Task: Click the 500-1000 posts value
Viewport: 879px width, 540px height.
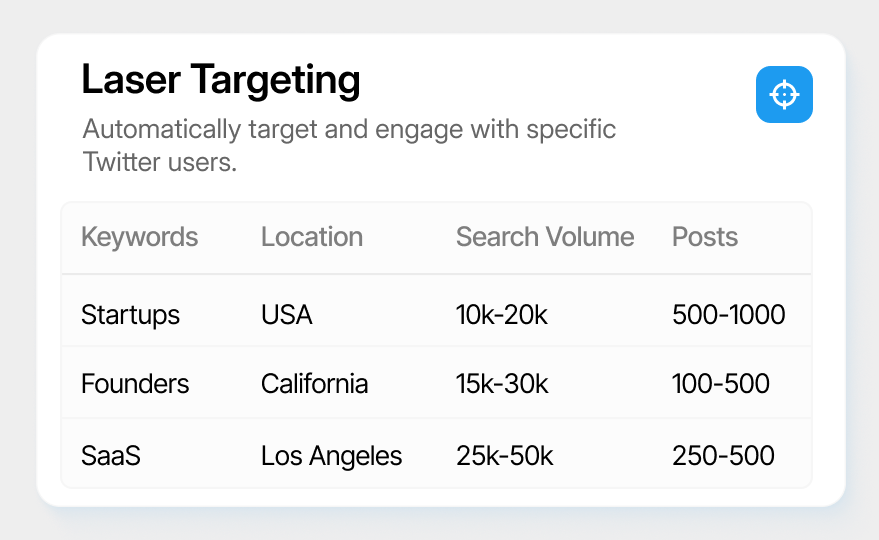Action: [x=729, y=315]
